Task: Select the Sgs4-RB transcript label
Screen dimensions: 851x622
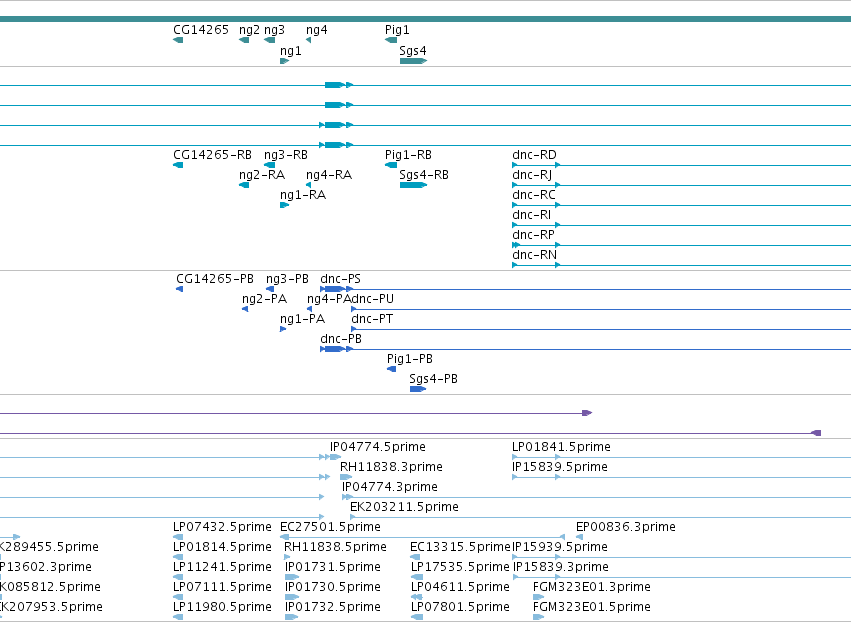Action: (x=424, y=175)
